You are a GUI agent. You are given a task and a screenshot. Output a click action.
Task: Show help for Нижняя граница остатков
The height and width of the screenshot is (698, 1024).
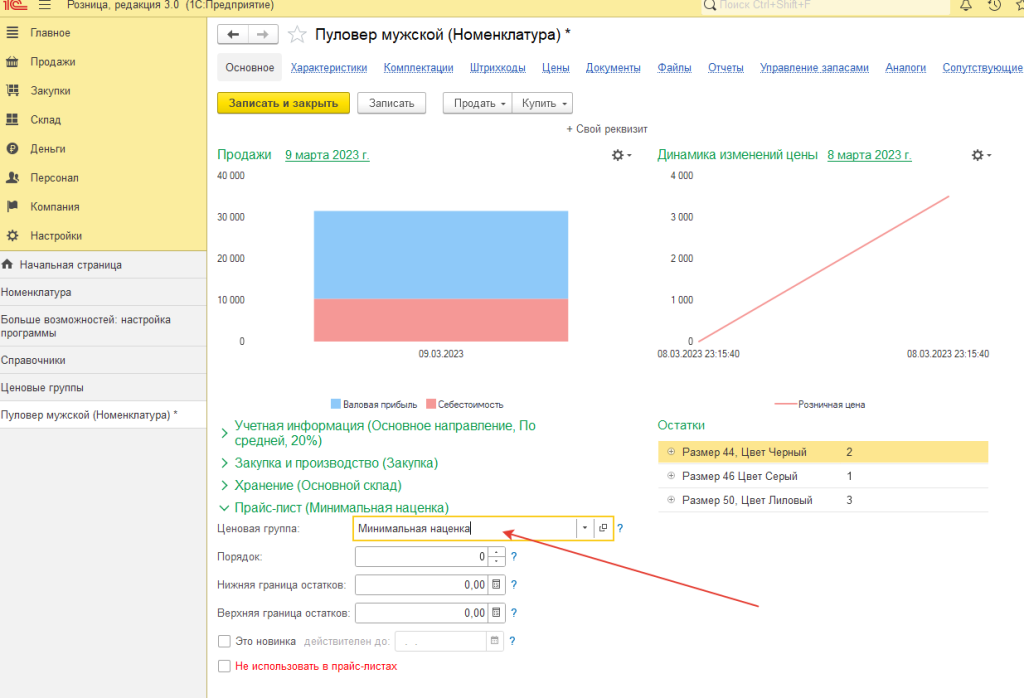coord(514,584)
